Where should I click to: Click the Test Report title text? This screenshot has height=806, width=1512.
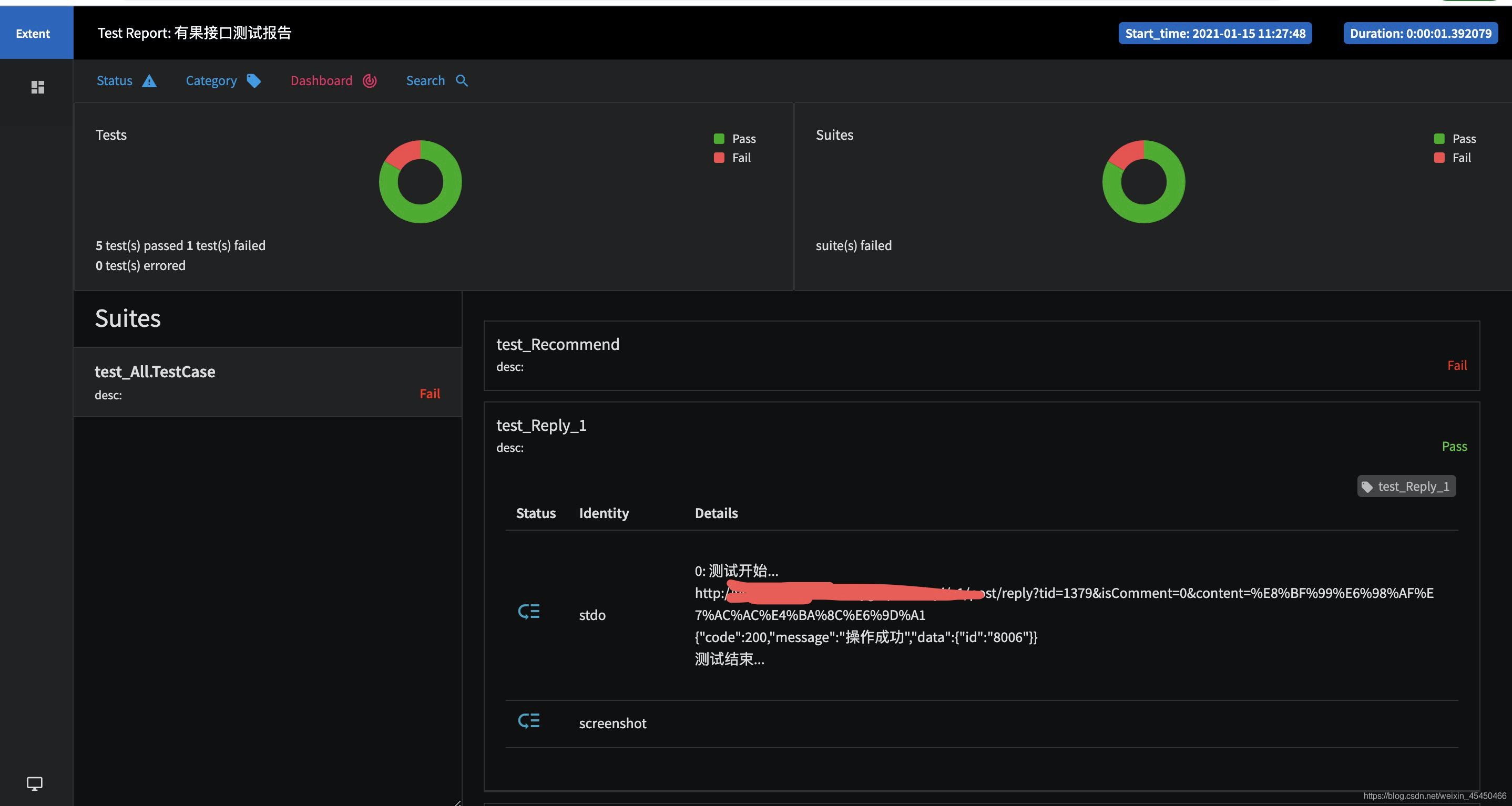point(195,34)
